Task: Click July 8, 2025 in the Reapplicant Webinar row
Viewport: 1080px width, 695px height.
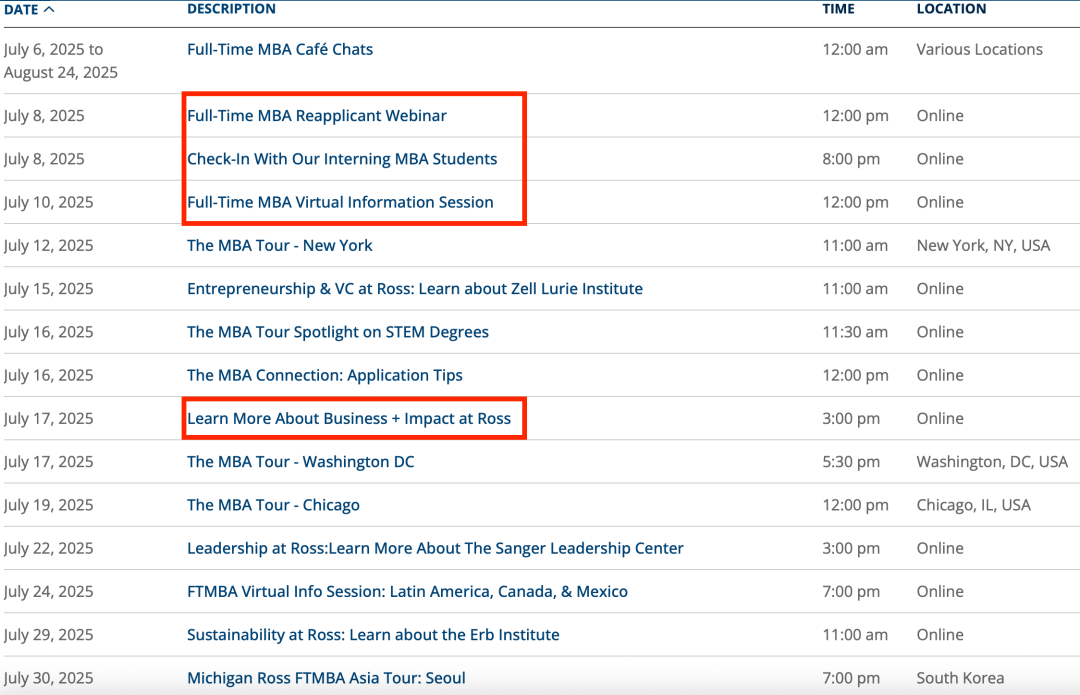Action: pyautogui.click(x=44, y=116)
